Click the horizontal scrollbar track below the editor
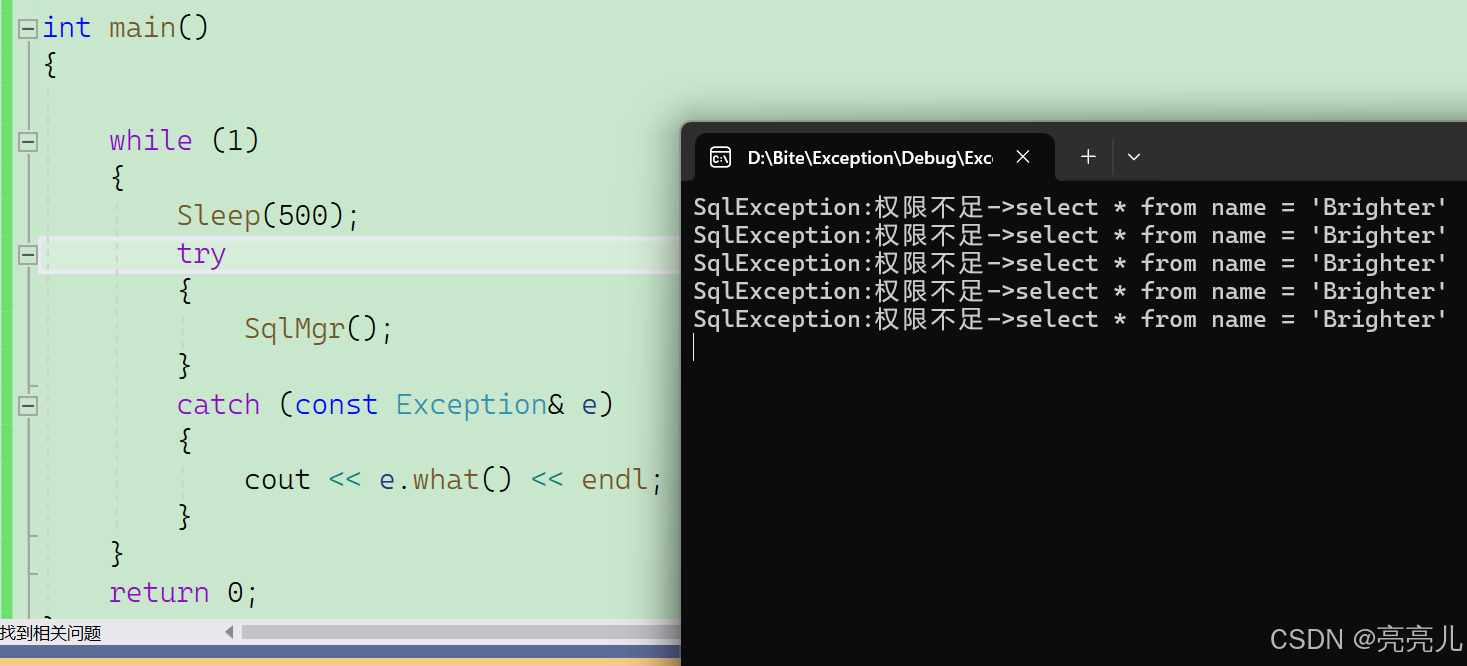The width and height of the screenshot is (1467, 666). (450, 632)
